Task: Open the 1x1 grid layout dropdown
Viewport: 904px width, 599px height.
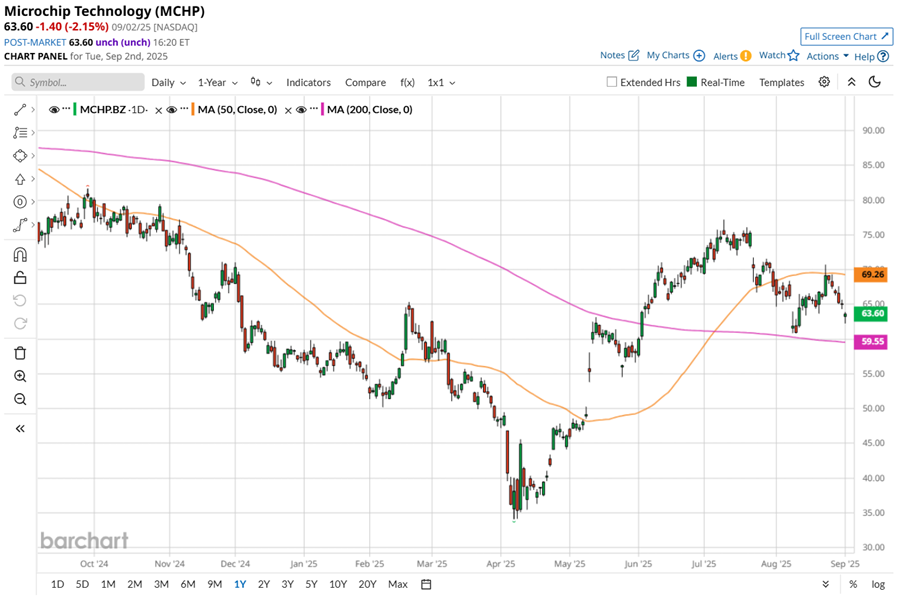Action: (x=441, y=82)
